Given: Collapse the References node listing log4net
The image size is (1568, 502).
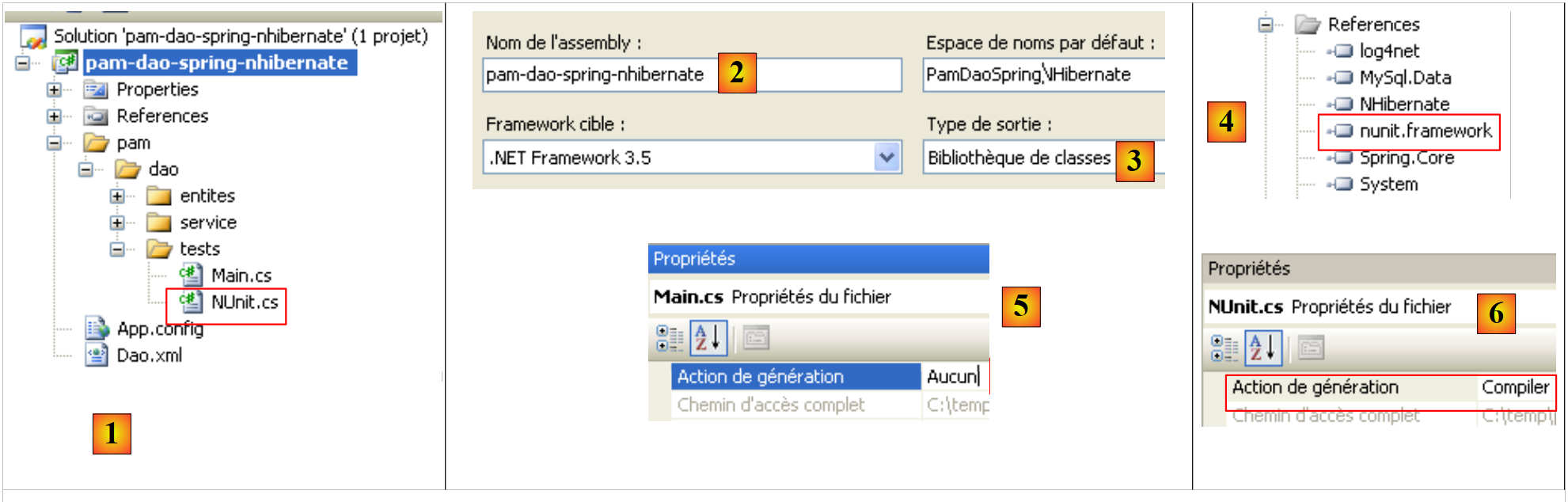Looking at the screenshot, I should tap(1266, 25).
